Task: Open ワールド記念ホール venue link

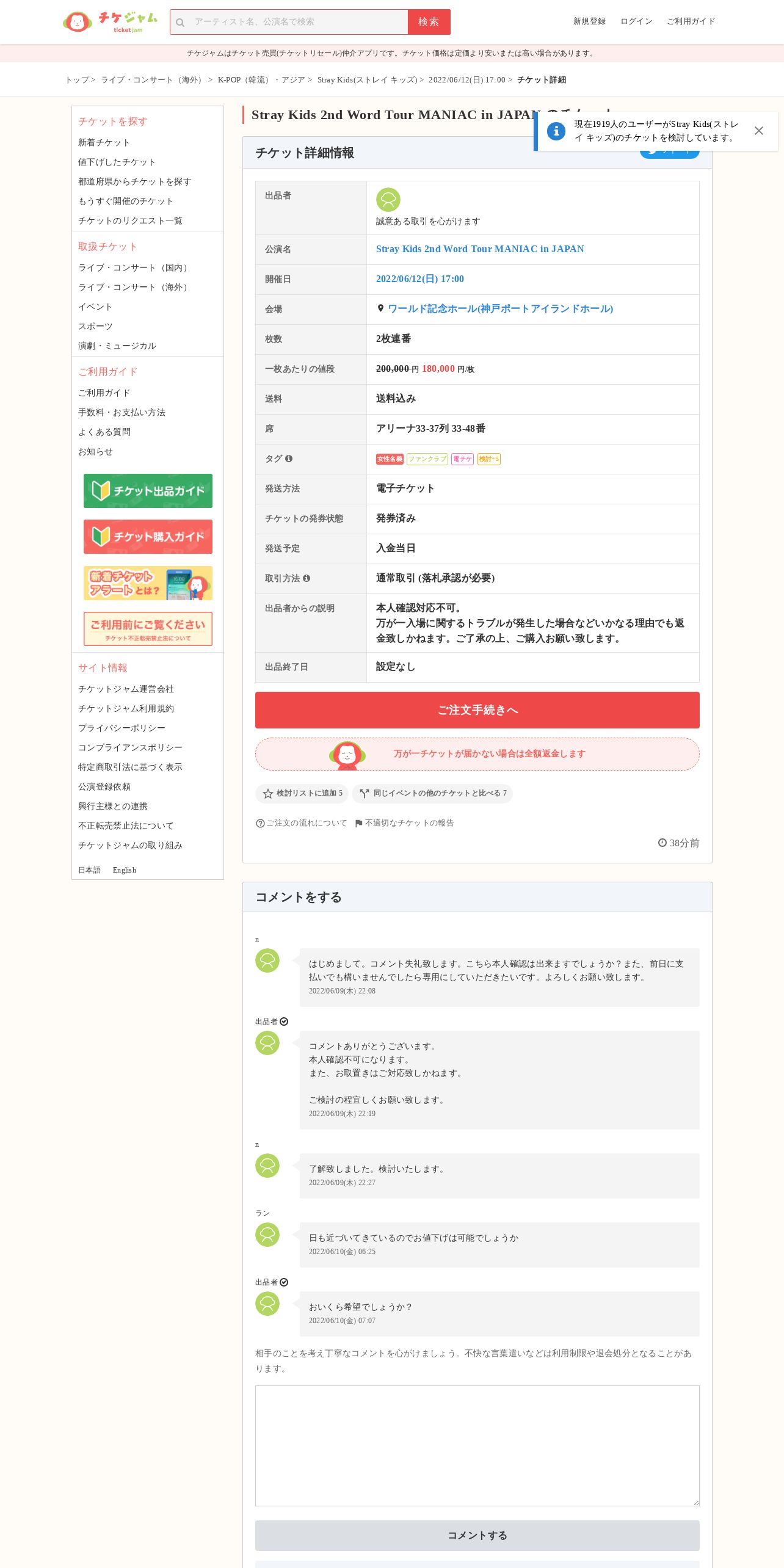Action: click(x=501, y=309)
